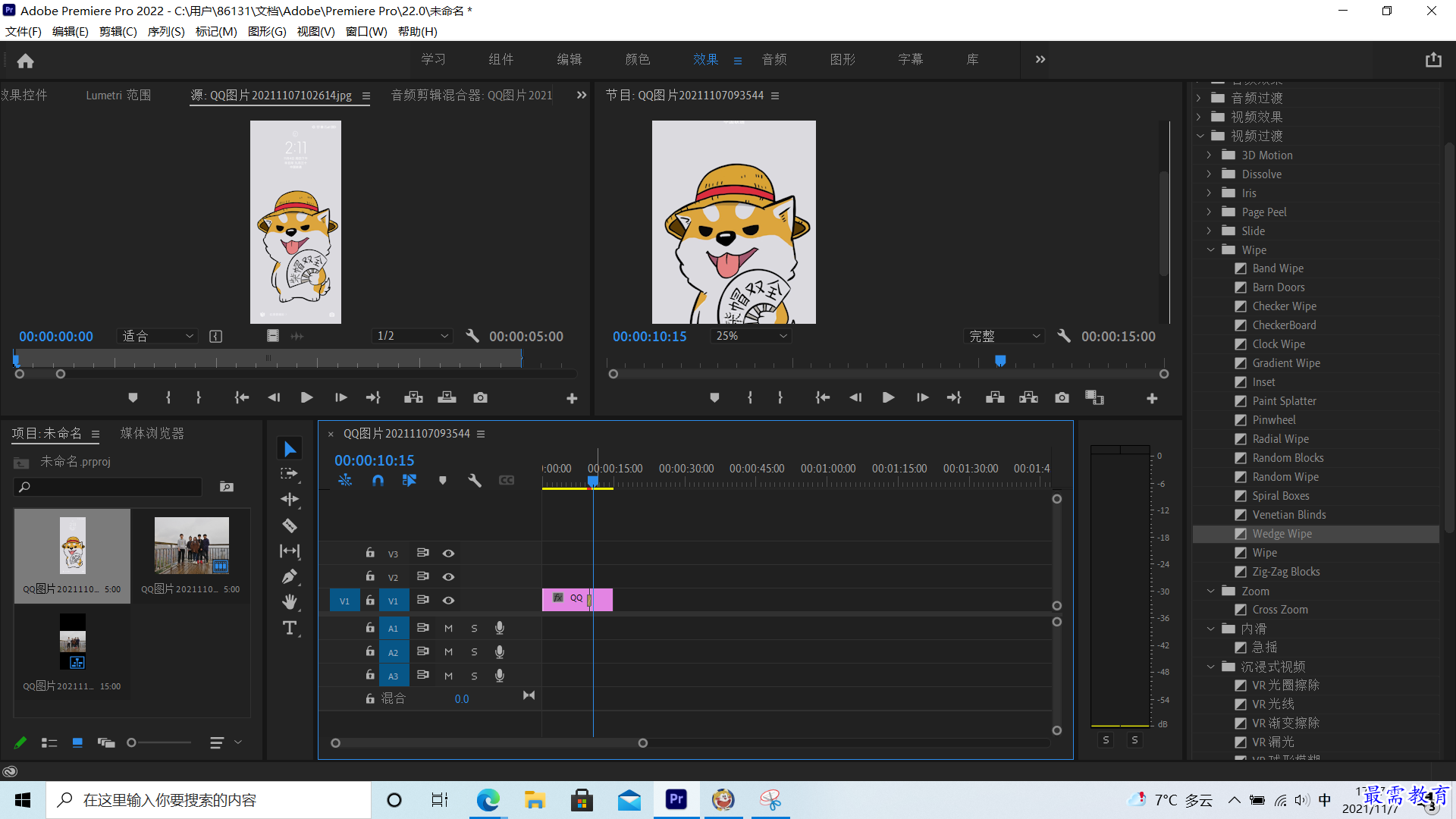
Task: Switch to the 音频 workspace tab
Action: tap(773, 60)
